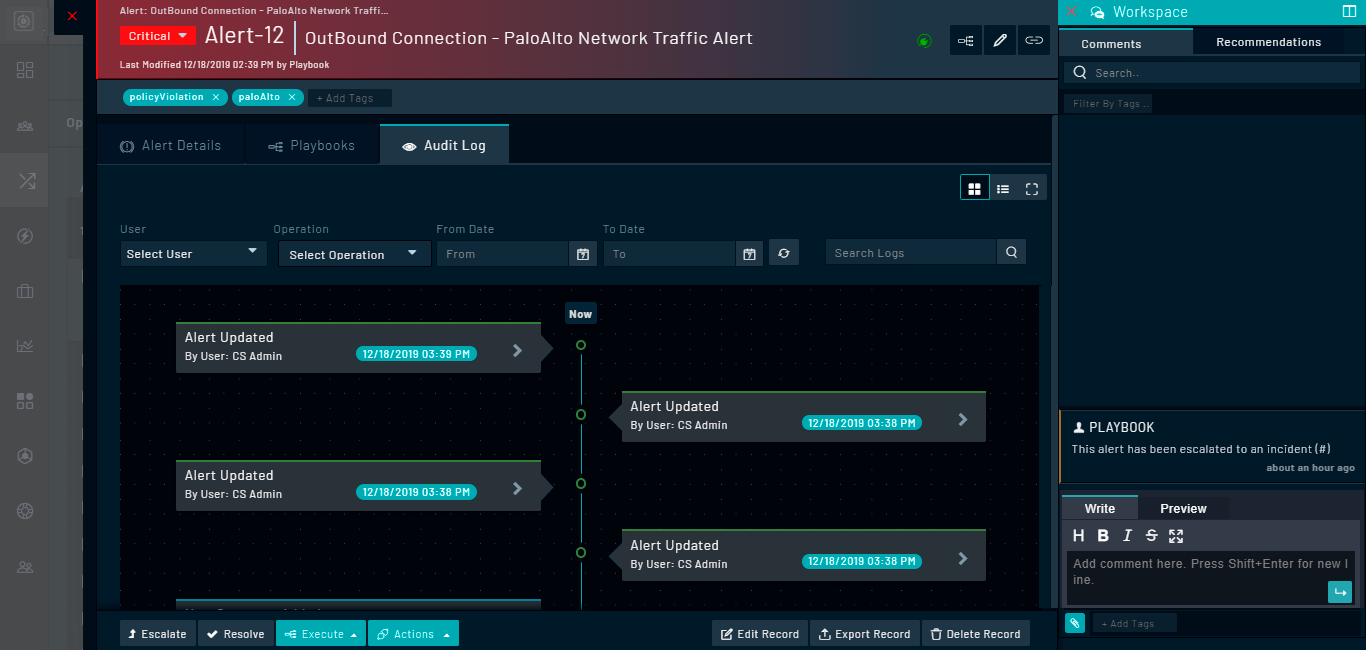
Task: Toggle bold formatting in the comment editor
Action: click(1102, 535)
